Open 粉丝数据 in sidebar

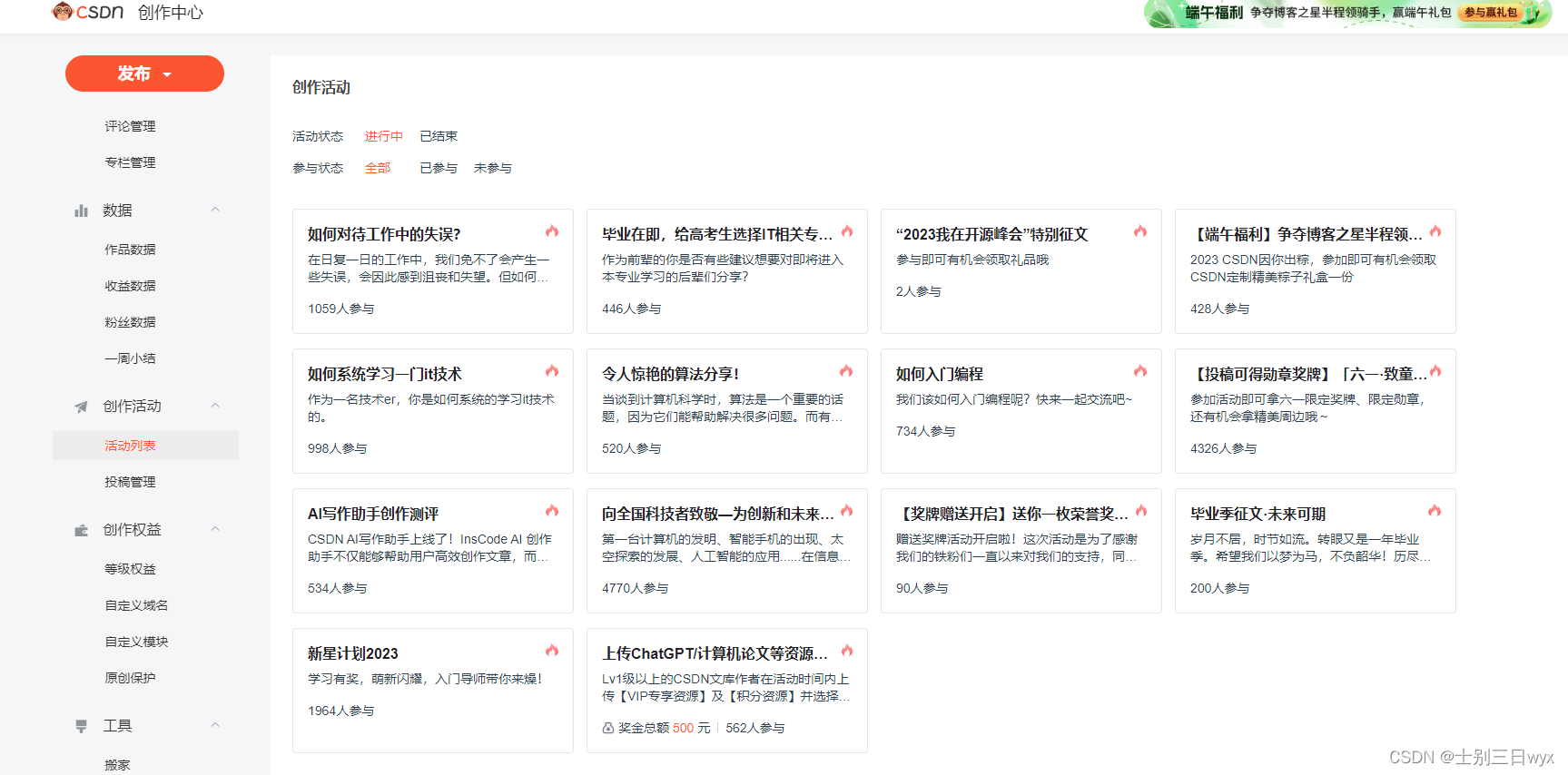click(x=130, y=322)
